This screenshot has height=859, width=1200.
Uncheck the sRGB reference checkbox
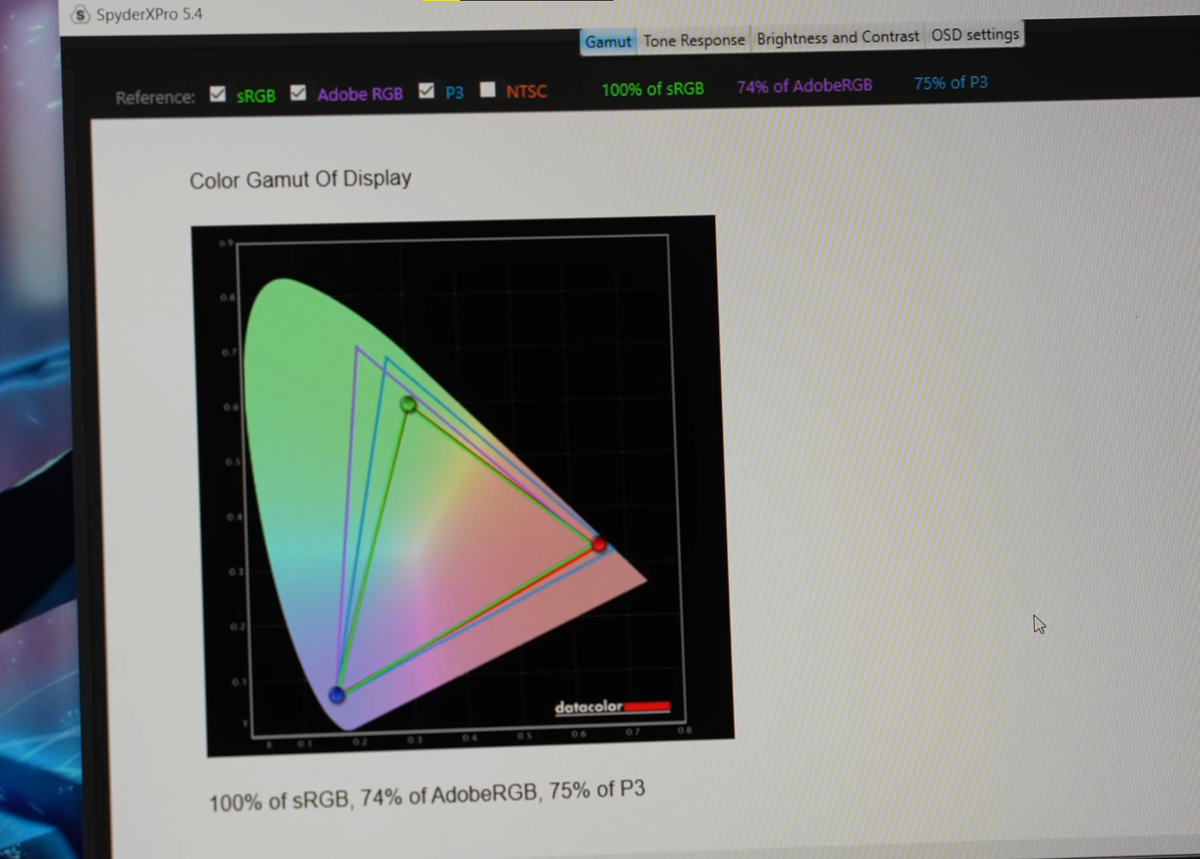(x=218, y=96)
